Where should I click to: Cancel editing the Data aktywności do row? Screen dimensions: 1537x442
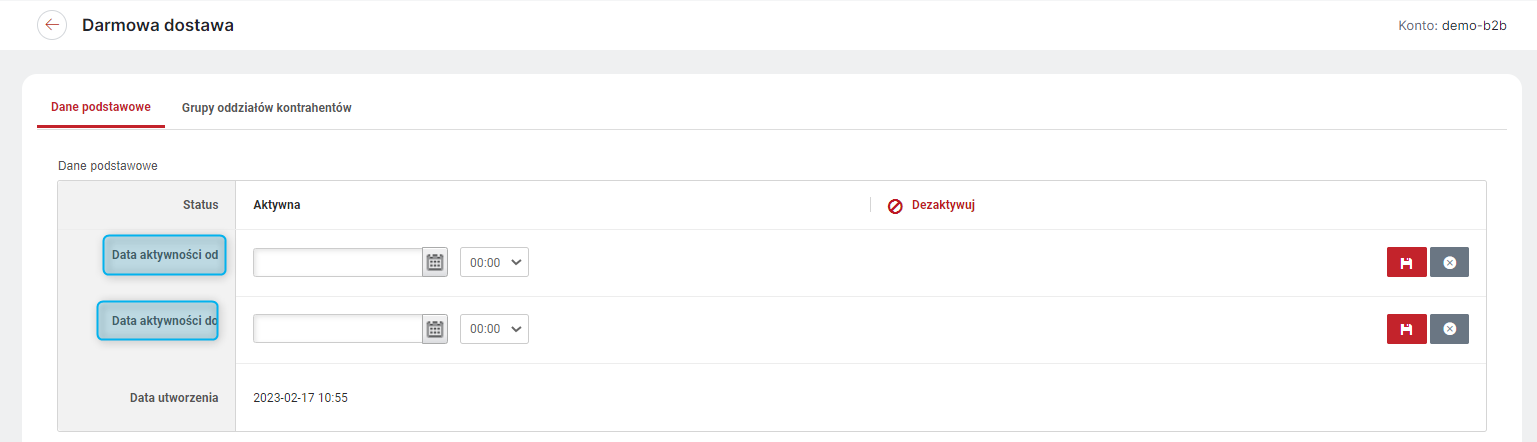tap(1449, 329)
